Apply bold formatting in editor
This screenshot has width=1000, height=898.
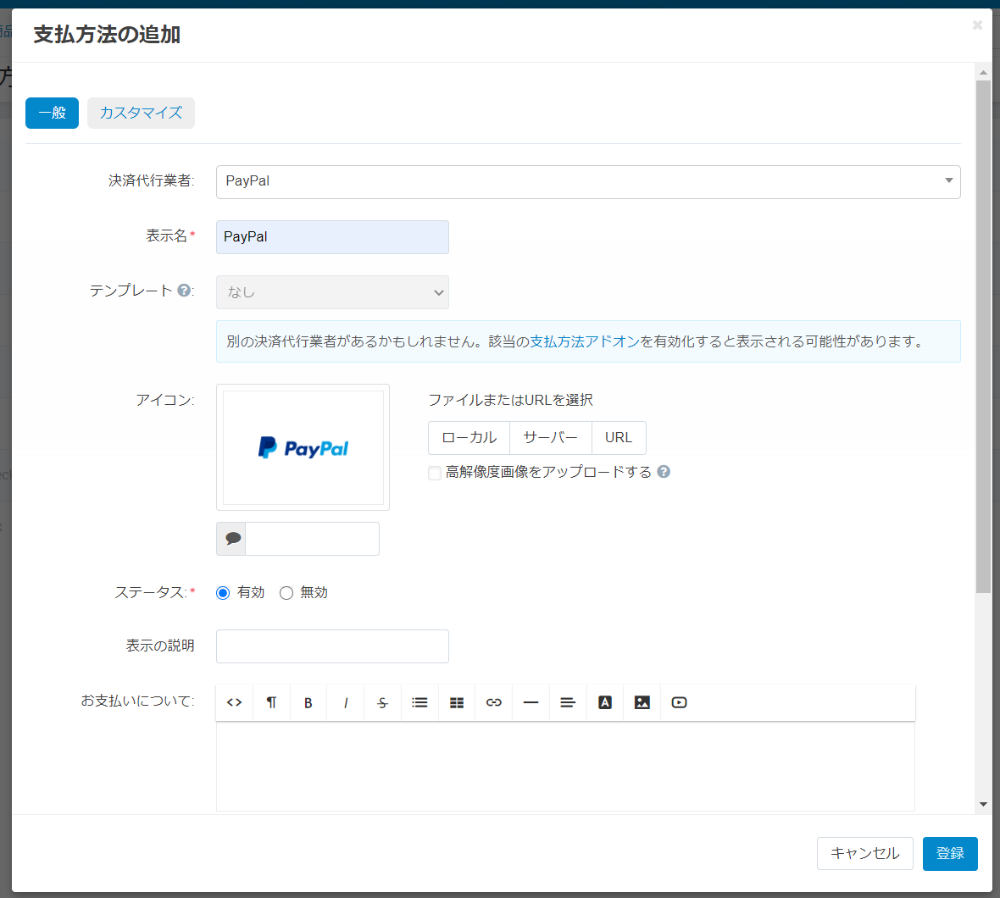point(308,702)
